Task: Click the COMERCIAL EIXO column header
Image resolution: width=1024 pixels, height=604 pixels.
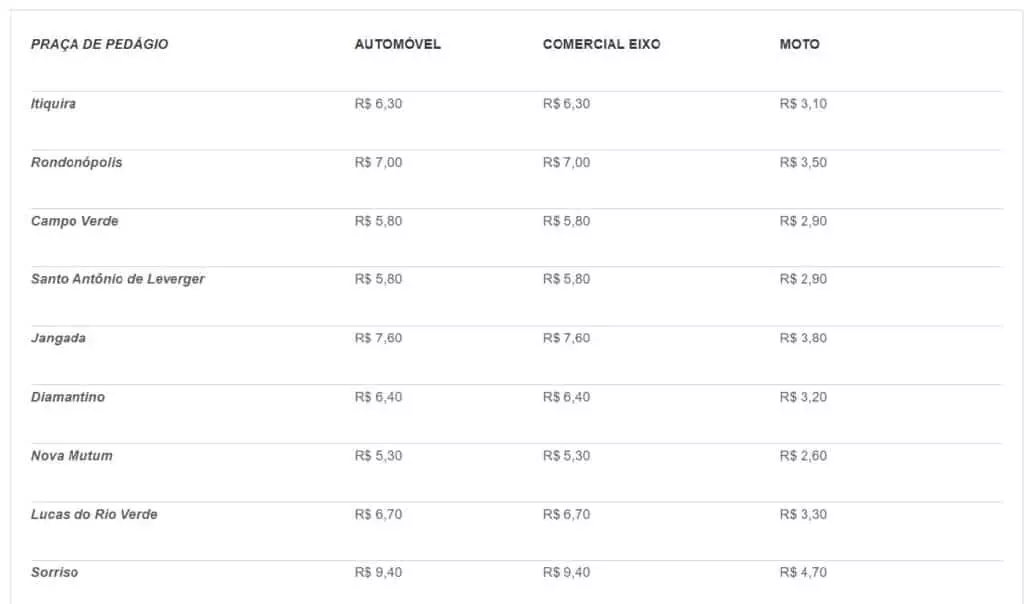Action: (x=601, y=44)
